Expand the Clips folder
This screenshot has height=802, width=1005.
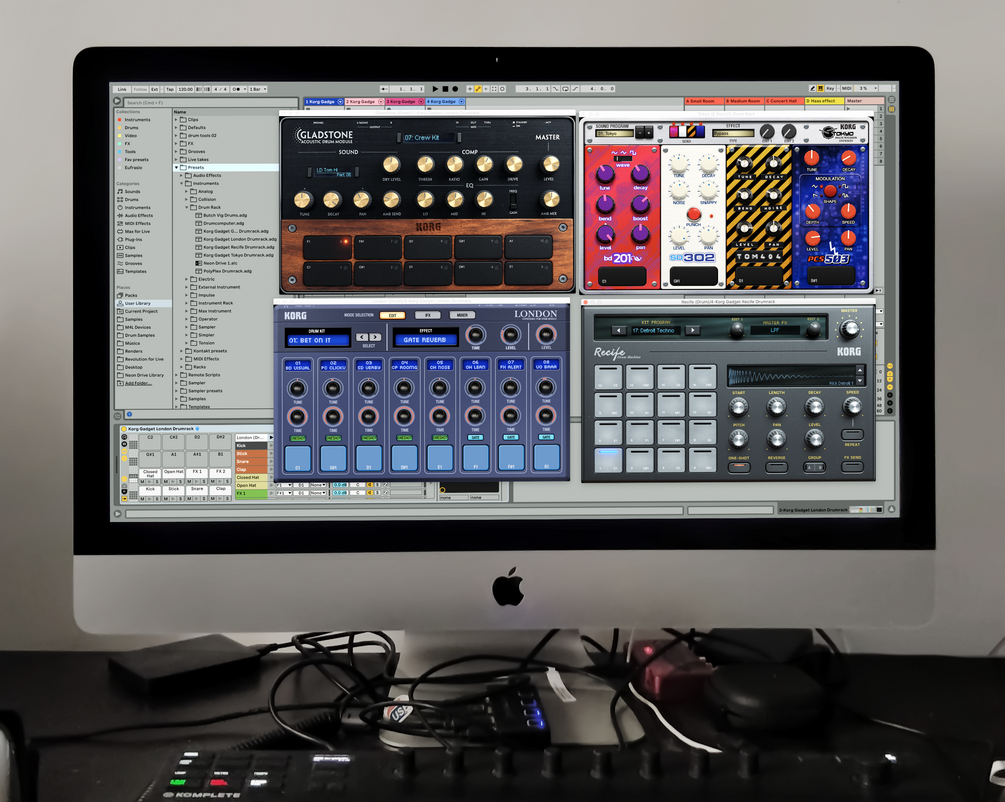(x=177, y=120)
